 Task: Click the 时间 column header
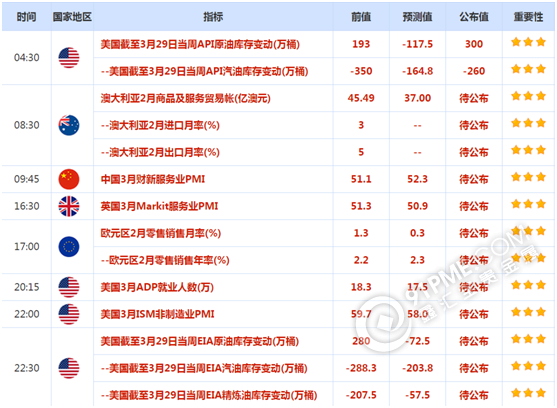click(26, 17)
